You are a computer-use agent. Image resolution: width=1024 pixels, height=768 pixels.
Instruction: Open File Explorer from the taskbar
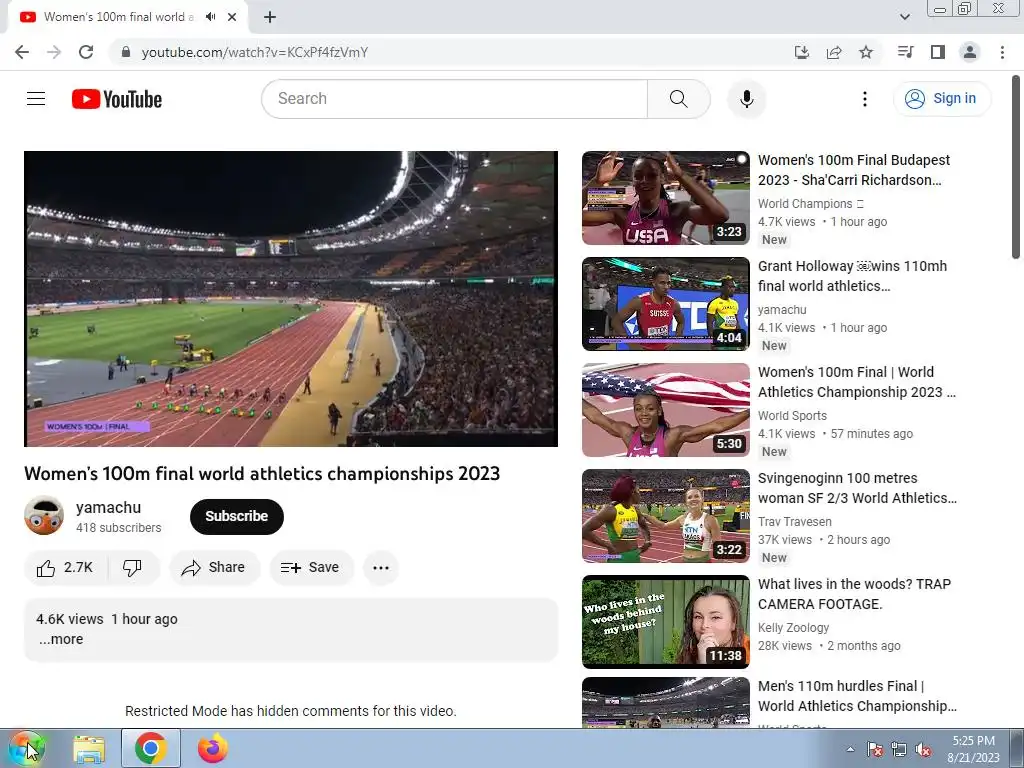point(89,748)
